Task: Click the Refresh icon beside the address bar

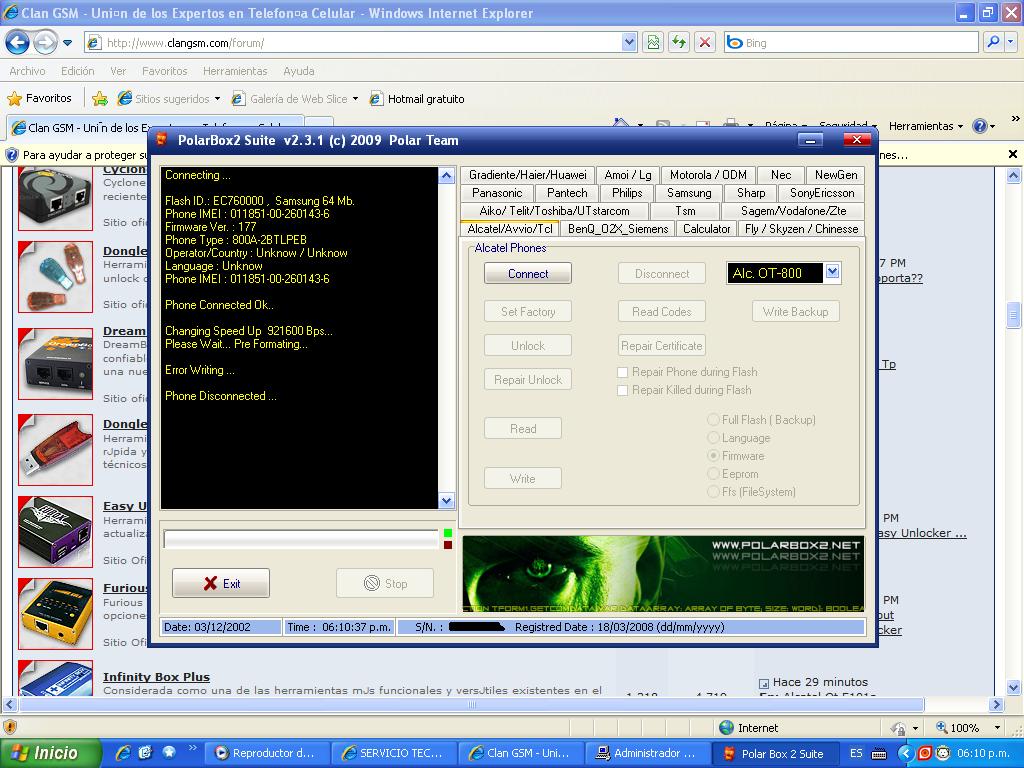Action: coord(679,43)
